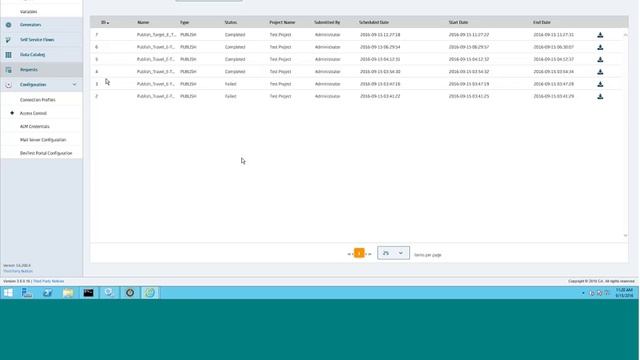Sort by End Date column header
The image size is (640, 360).
point(542,22)
